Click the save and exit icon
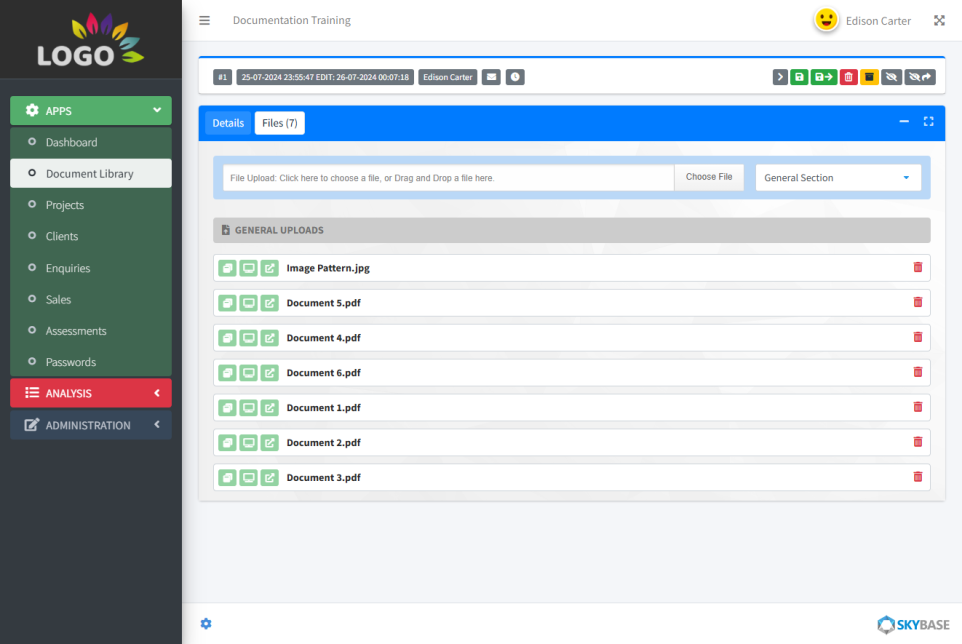Viewport: 962px width, 644px height. 823,77
